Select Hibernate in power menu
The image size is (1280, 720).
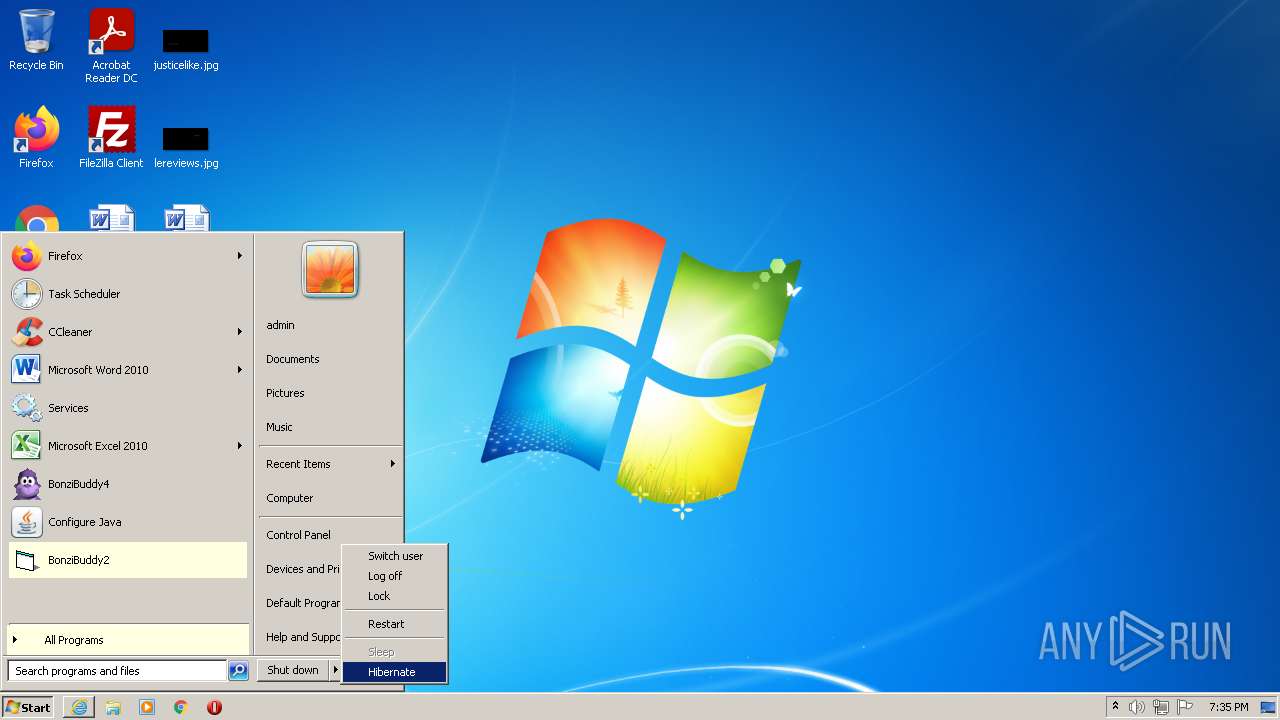(x=394, y=672)
